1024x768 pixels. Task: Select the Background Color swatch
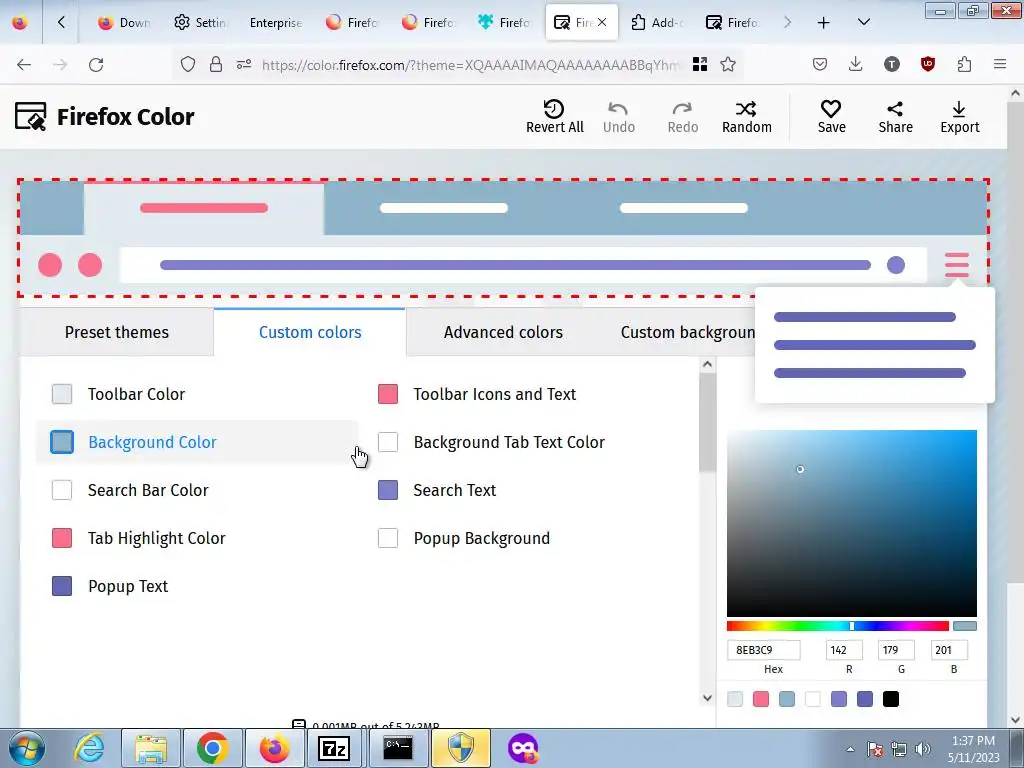click(x=62, y=442)
